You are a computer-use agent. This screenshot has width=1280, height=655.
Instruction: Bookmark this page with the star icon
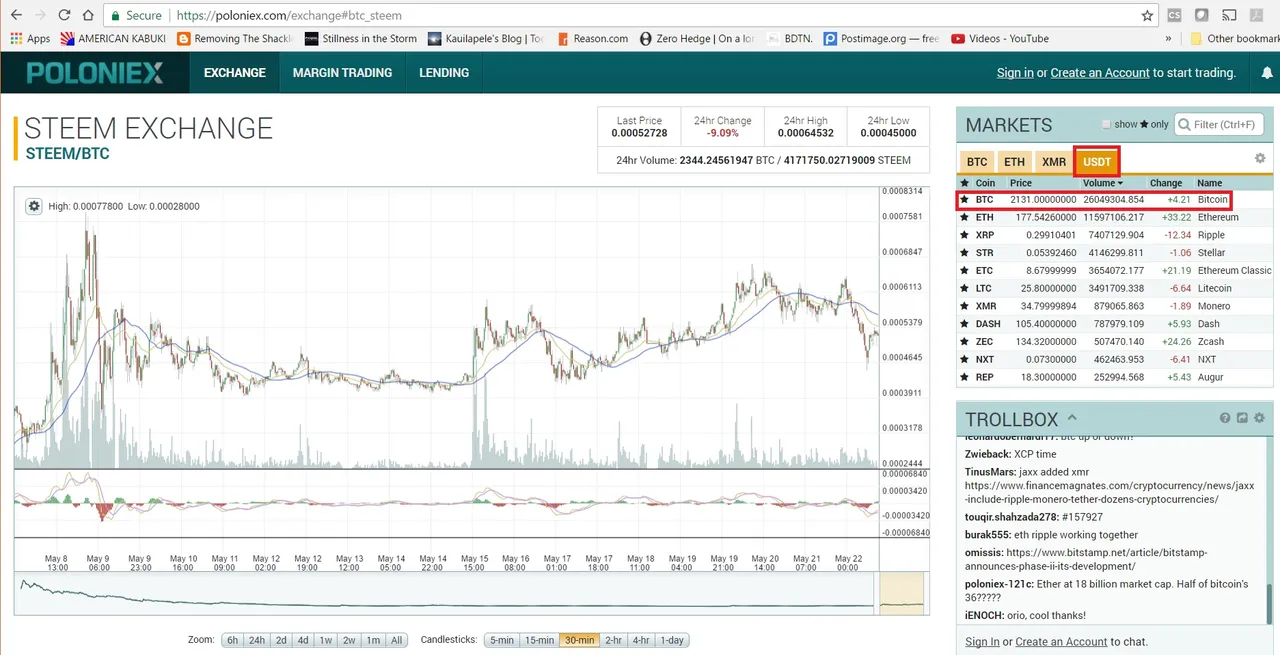click(1147, 15)
